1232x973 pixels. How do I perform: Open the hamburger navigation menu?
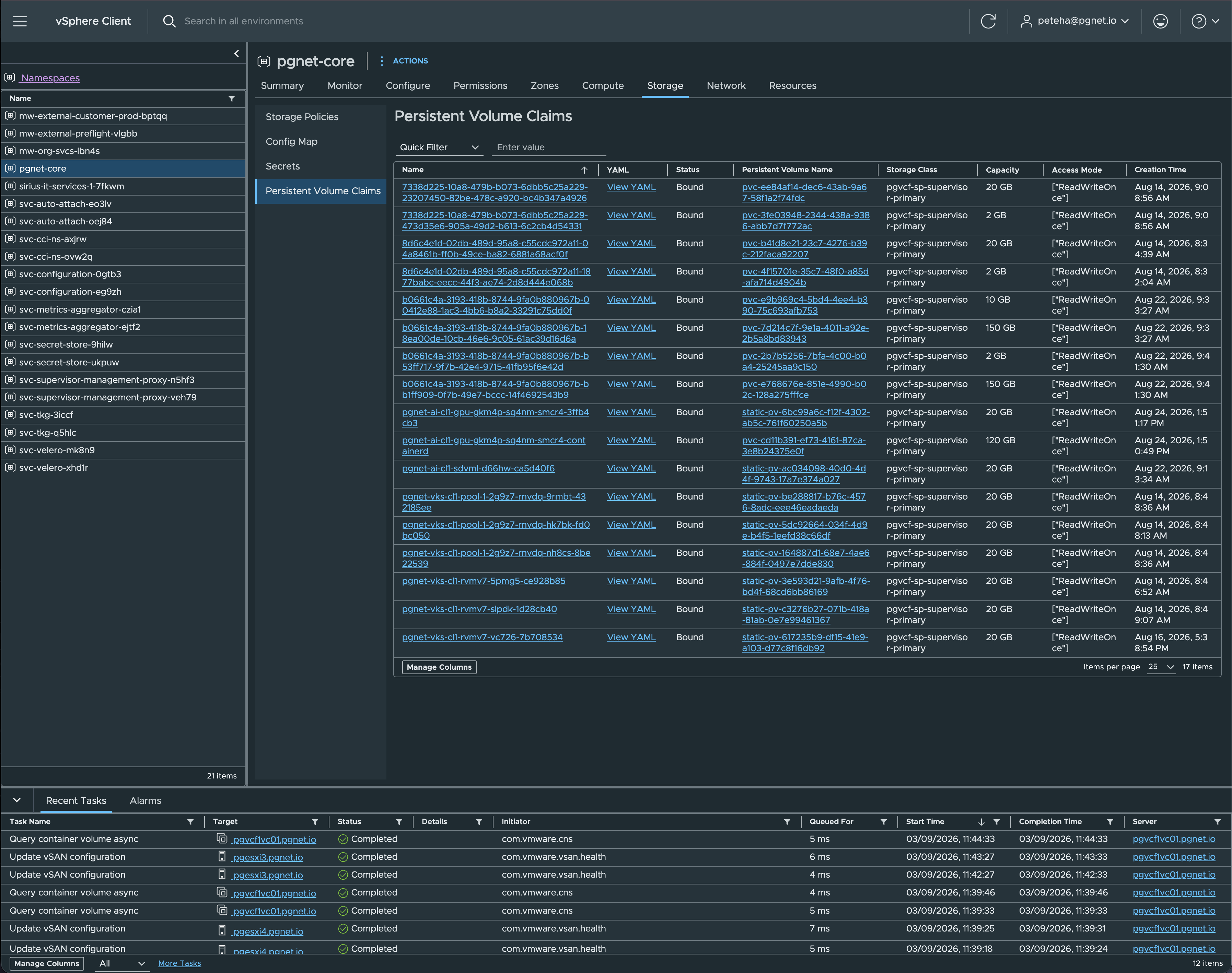coord(20,21)
